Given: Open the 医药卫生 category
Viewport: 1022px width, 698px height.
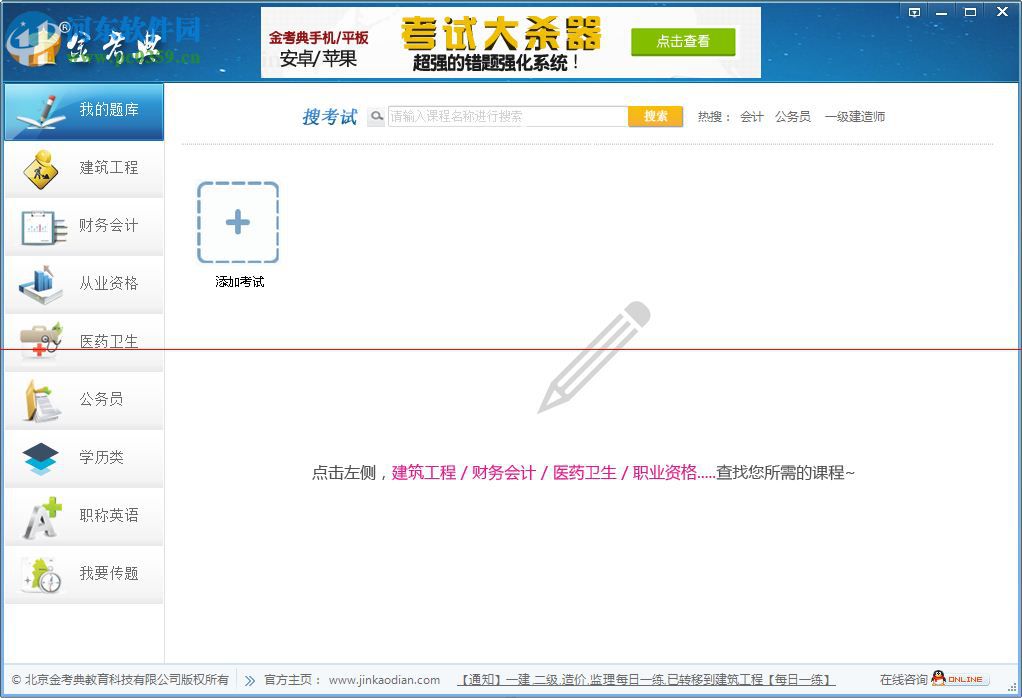Looking at the screenshot, I should (x=82, y=342).
